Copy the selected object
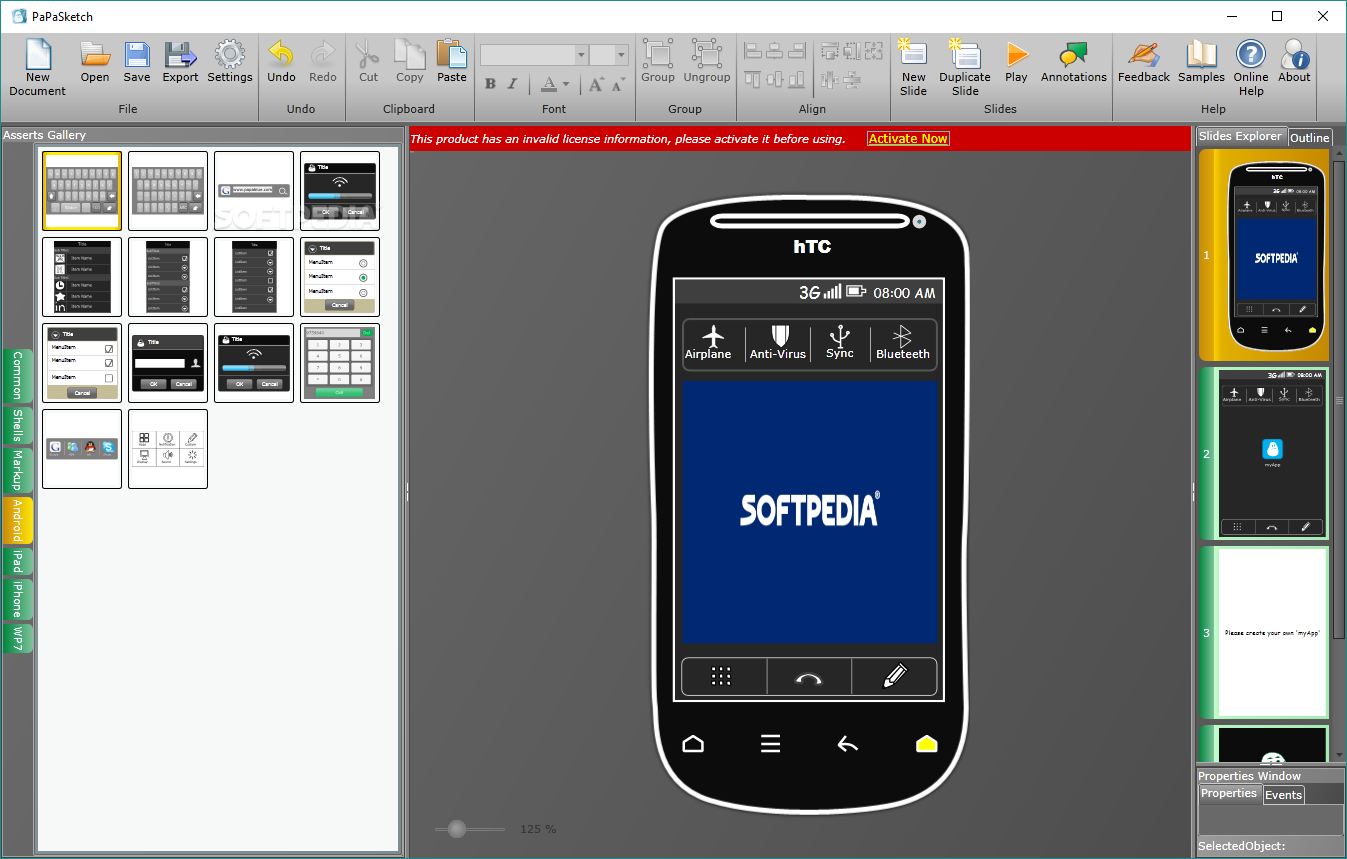1347x859 pixels. [410, 62]
